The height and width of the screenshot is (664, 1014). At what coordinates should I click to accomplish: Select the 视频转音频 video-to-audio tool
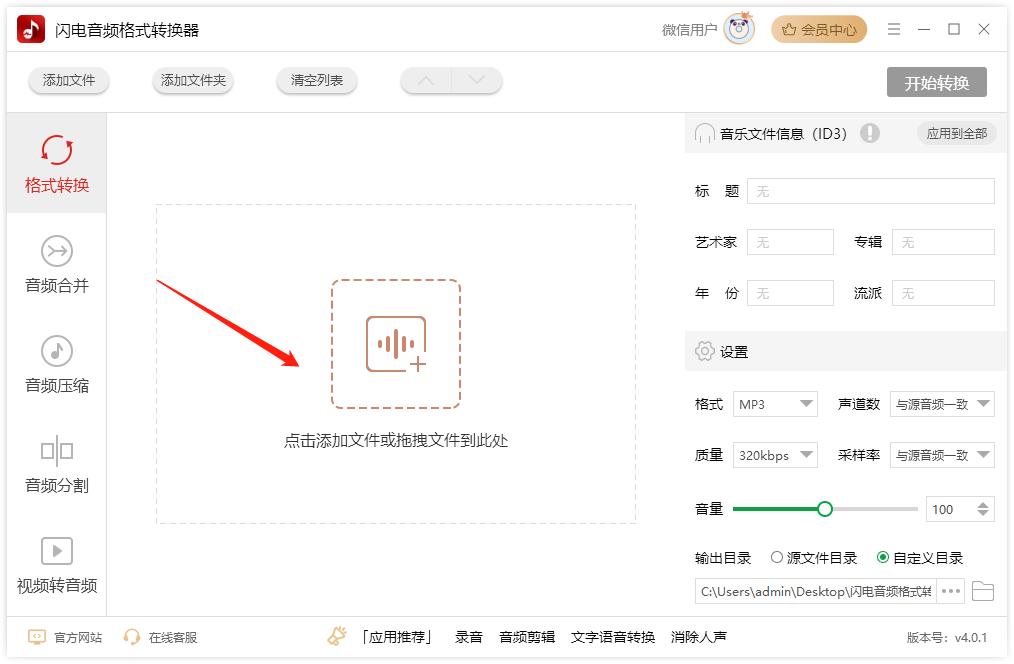coord(56,562)
